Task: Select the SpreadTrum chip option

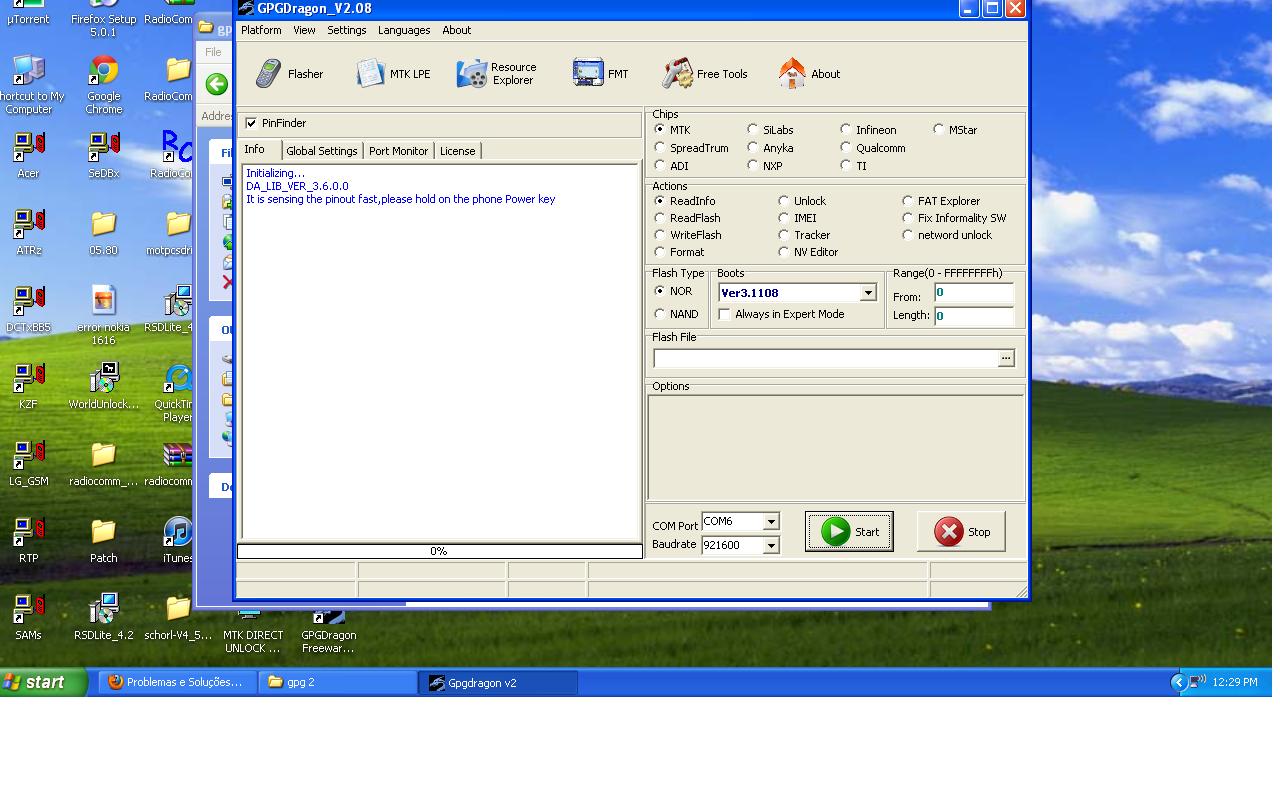Action: pos(660,148)
